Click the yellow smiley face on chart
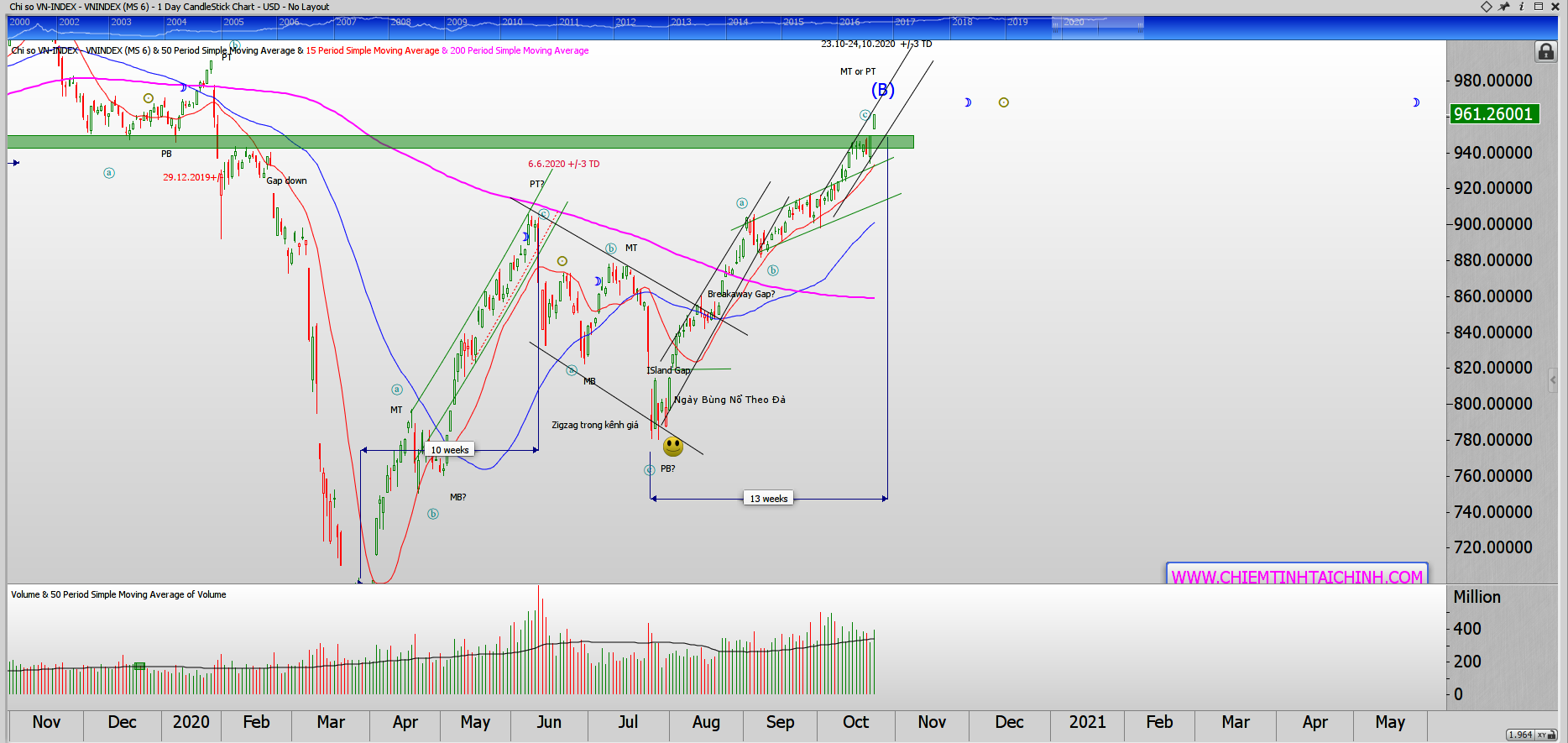Viewport: 1568px width, 743px height. [x=673, y=447]
